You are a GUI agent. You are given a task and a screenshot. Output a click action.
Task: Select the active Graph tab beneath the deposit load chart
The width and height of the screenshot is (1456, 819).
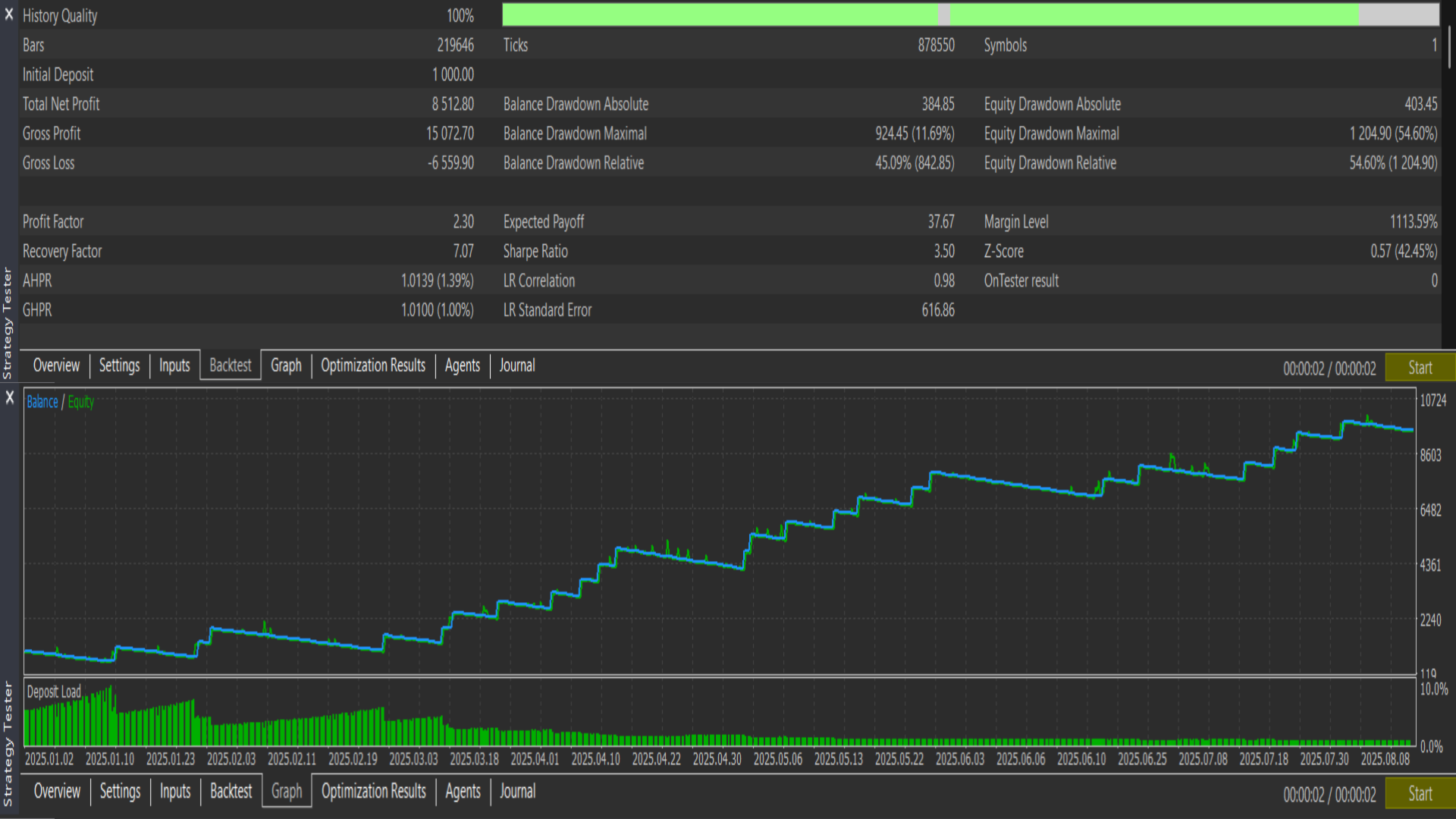click(287, 792)
